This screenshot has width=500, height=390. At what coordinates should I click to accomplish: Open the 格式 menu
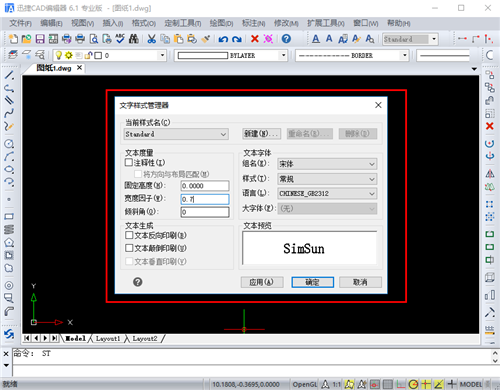click(x=143, y=23)
